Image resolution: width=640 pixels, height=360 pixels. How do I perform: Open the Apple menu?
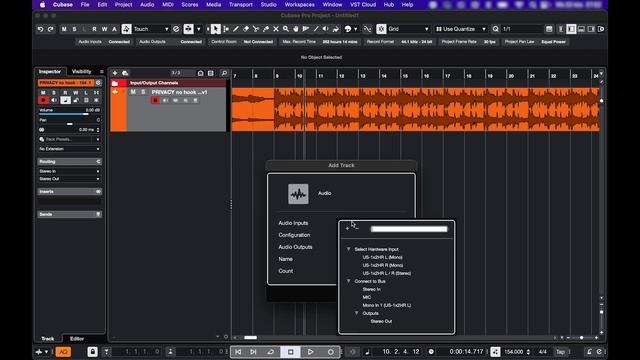click(x=42, y=4)
